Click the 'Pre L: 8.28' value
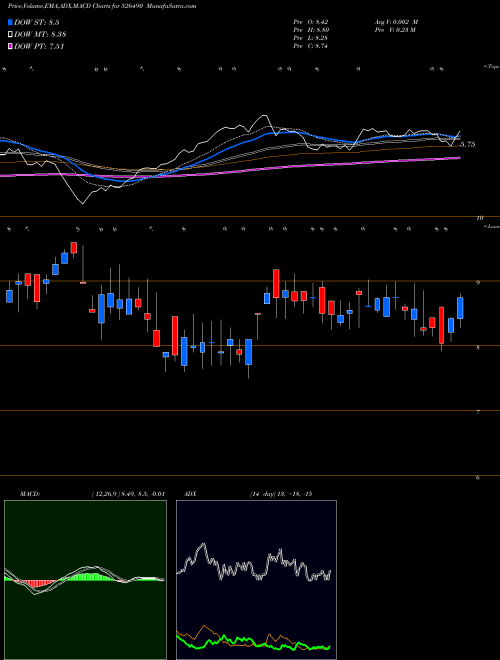 click(x=311, y=38)
